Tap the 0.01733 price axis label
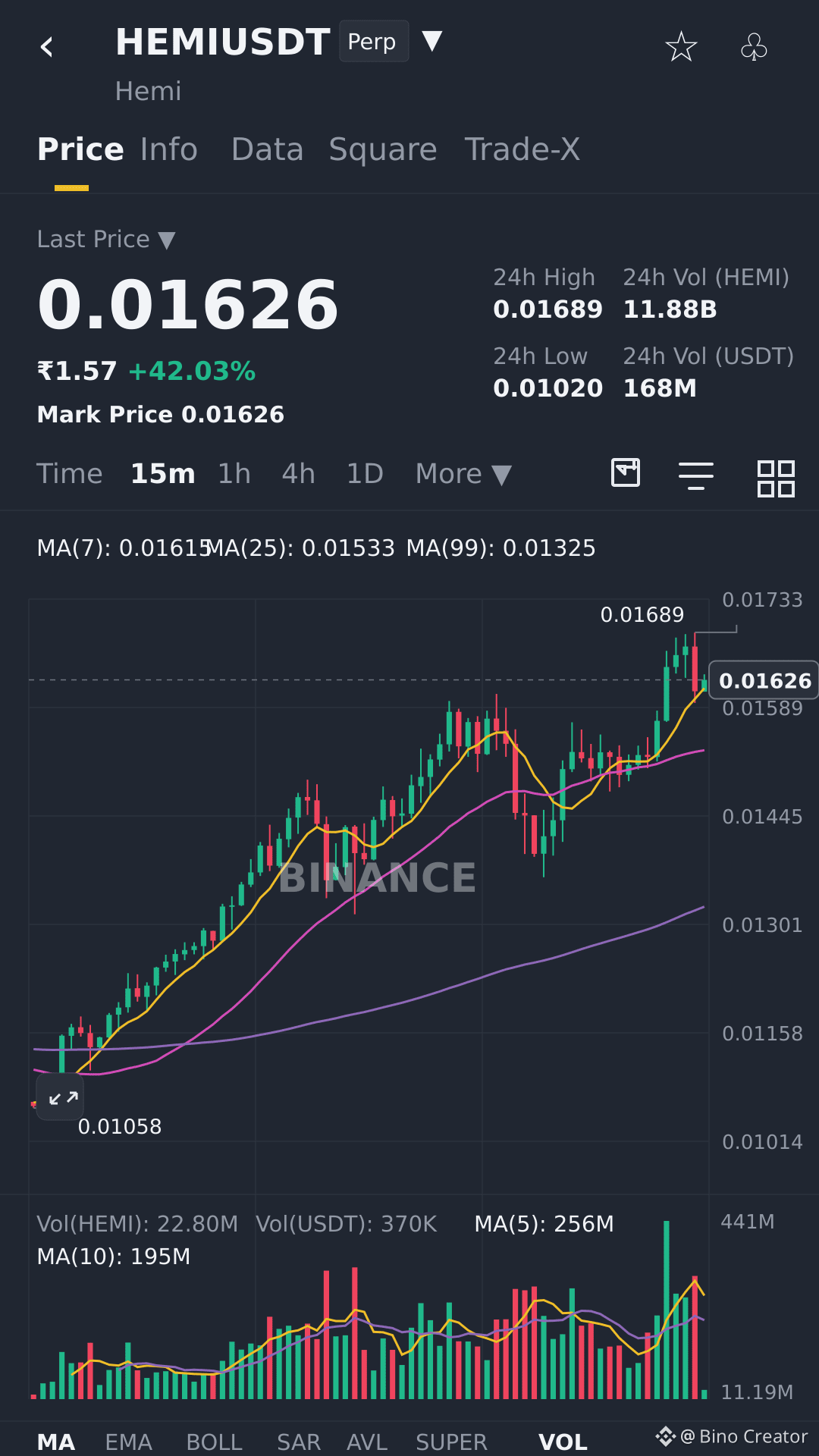 (x=762, y=600)
